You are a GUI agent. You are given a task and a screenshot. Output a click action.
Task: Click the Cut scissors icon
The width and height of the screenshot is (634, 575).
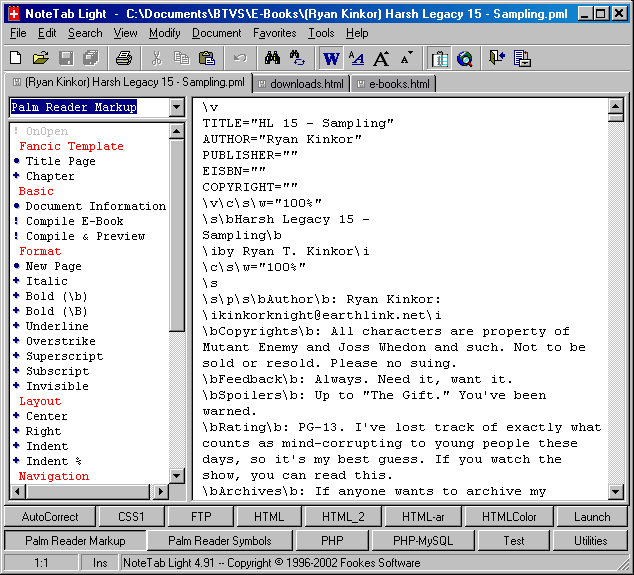pos(156,58)
